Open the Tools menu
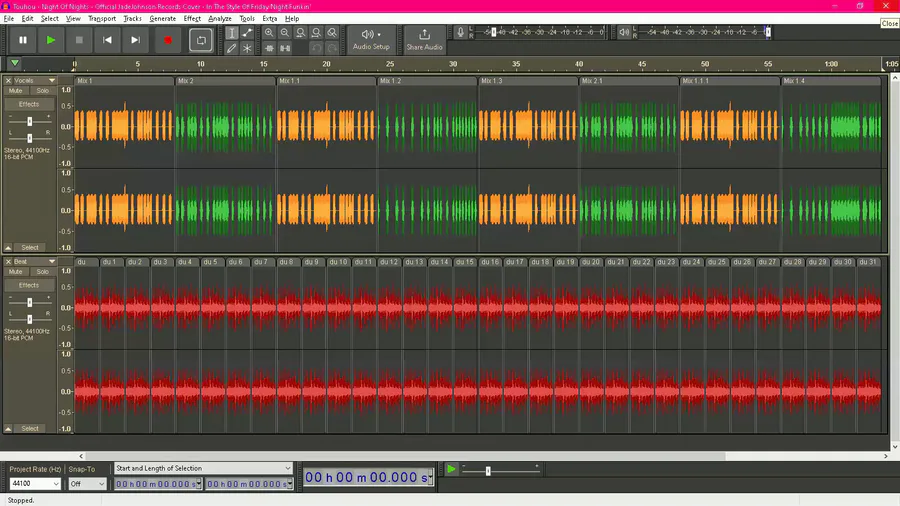The width and height of the screenshot is (900, 506). click(247, 18)
